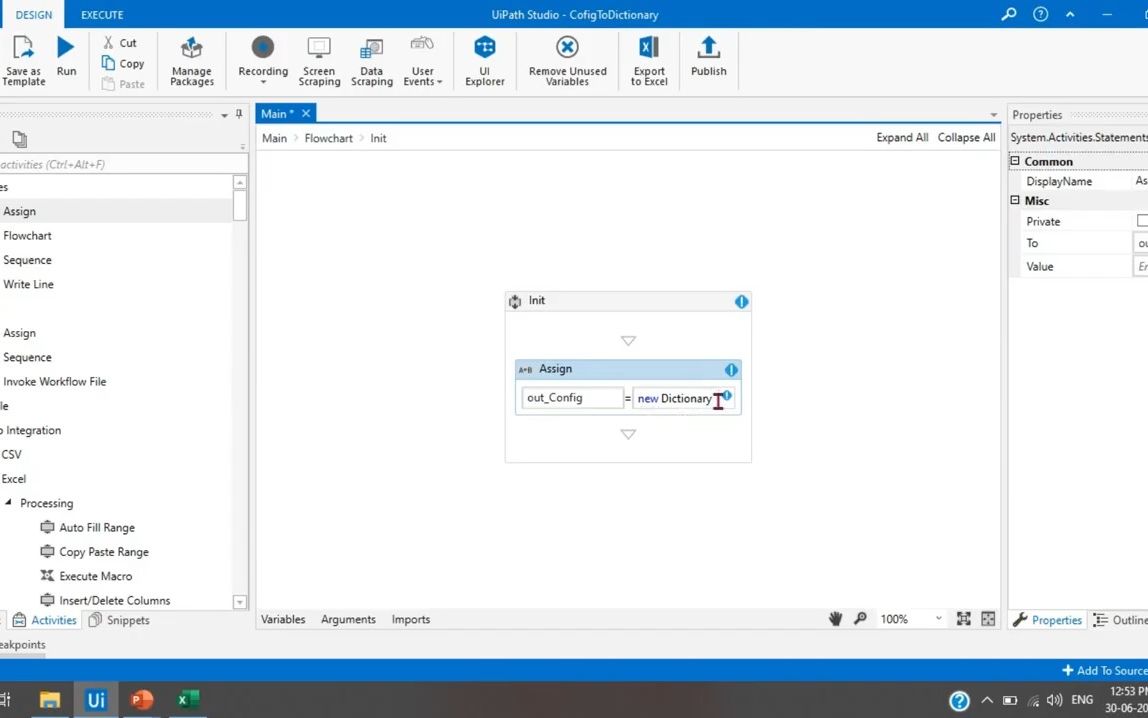
Task: Click the copy icon in Activities panel
Action: click(x=20, y=139)
